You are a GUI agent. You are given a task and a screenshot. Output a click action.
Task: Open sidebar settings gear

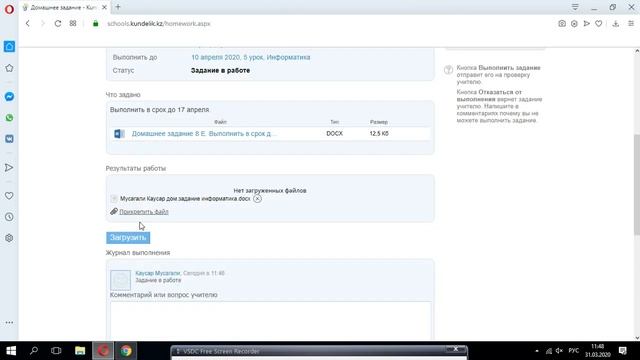(9, 238)
